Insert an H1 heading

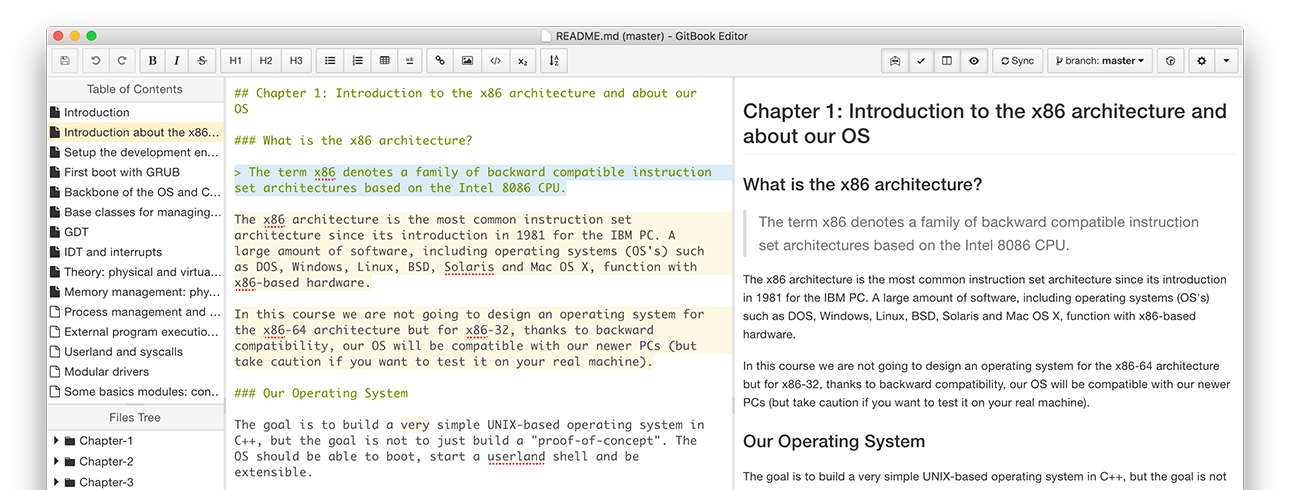[x=235, y=61]
